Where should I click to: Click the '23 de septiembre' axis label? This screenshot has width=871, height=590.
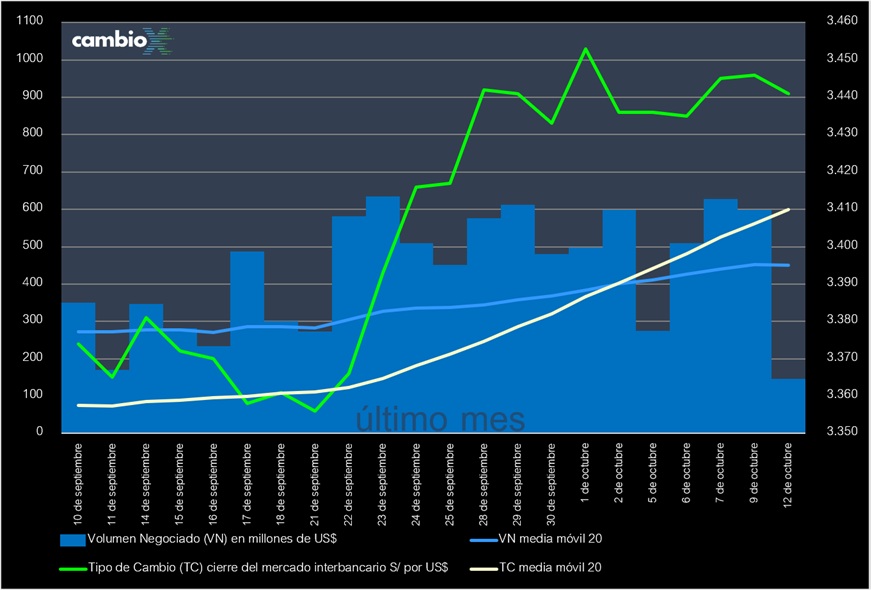[382, 484]
